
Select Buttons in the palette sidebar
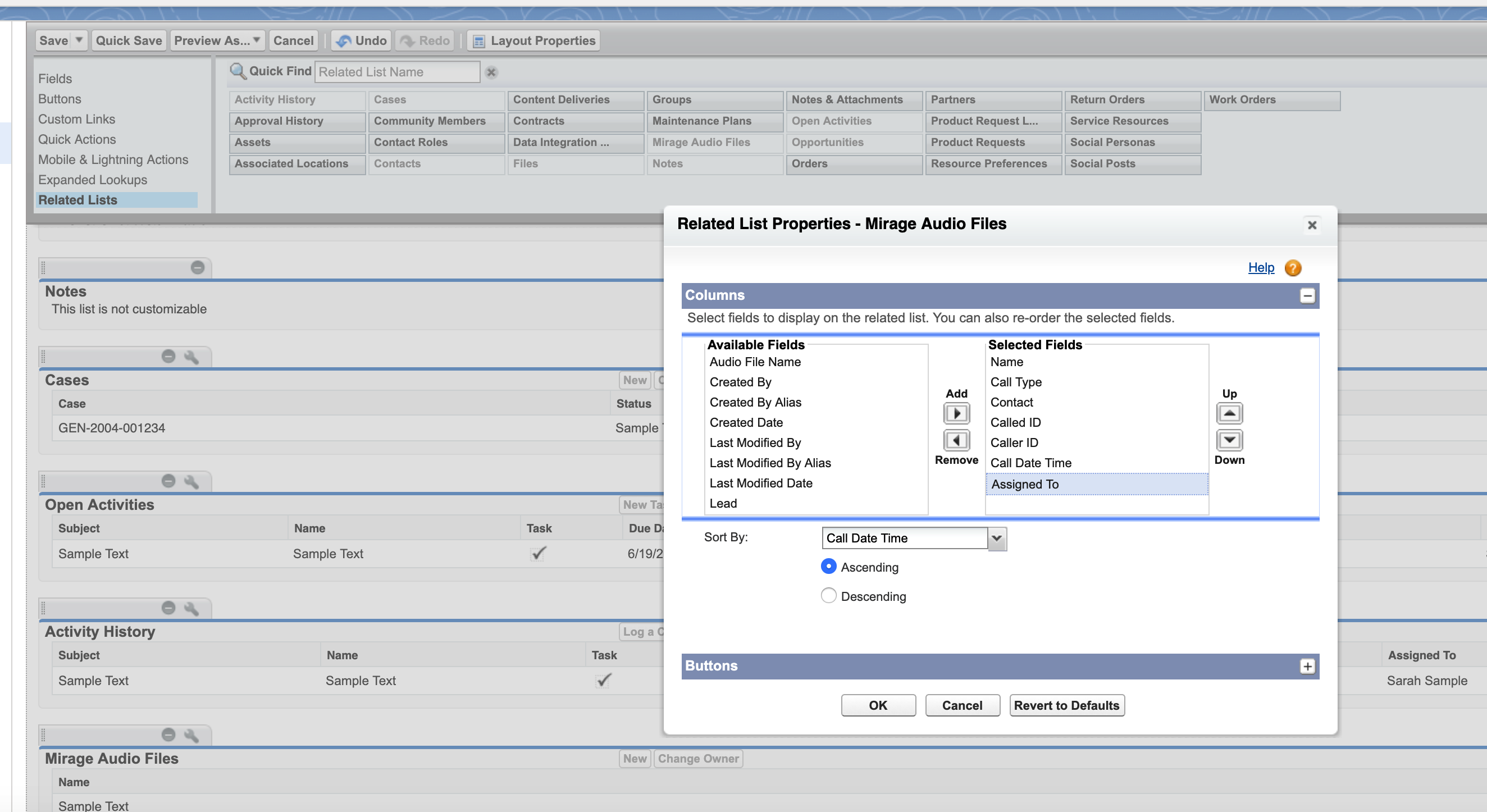[60, 99]
